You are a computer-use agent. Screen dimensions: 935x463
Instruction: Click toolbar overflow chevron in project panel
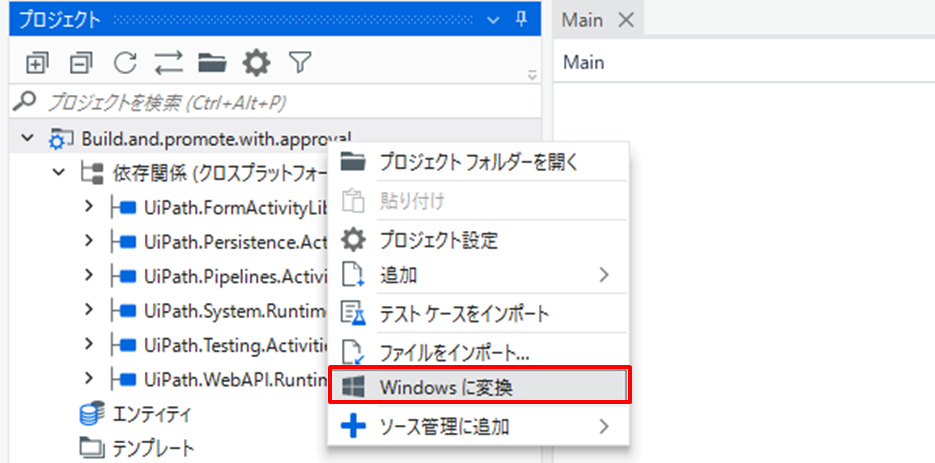pyautogui.click(x=532, y=75)
